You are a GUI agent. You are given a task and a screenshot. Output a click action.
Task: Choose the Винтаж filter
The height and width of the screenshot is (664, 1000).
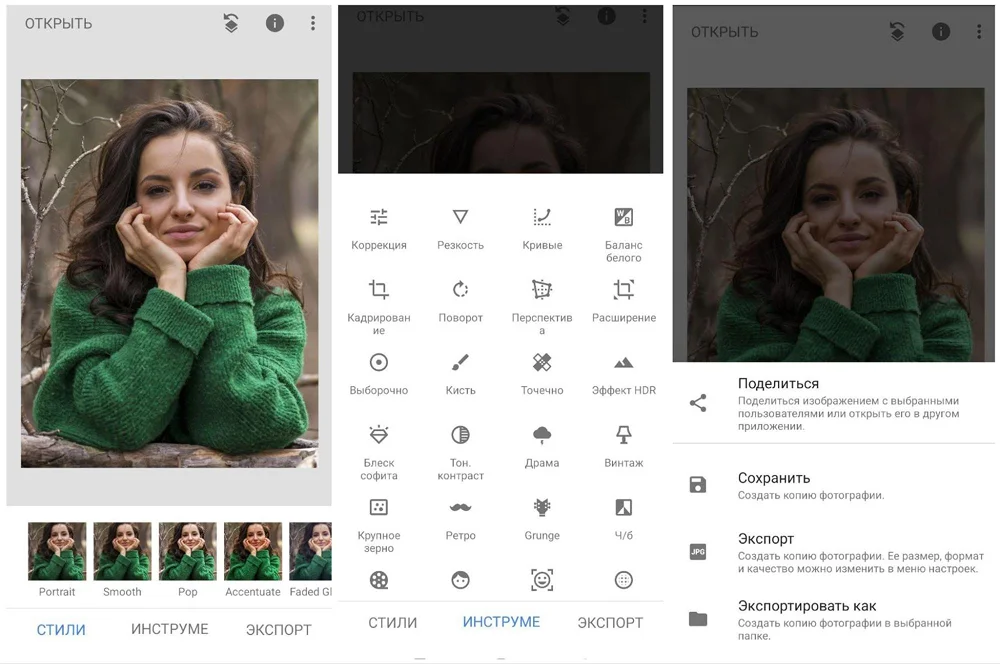pos(623,445)
